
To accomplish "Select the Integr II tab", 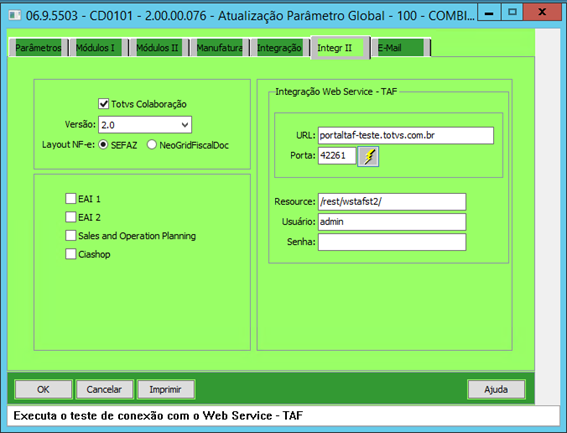I will [340, 47].
